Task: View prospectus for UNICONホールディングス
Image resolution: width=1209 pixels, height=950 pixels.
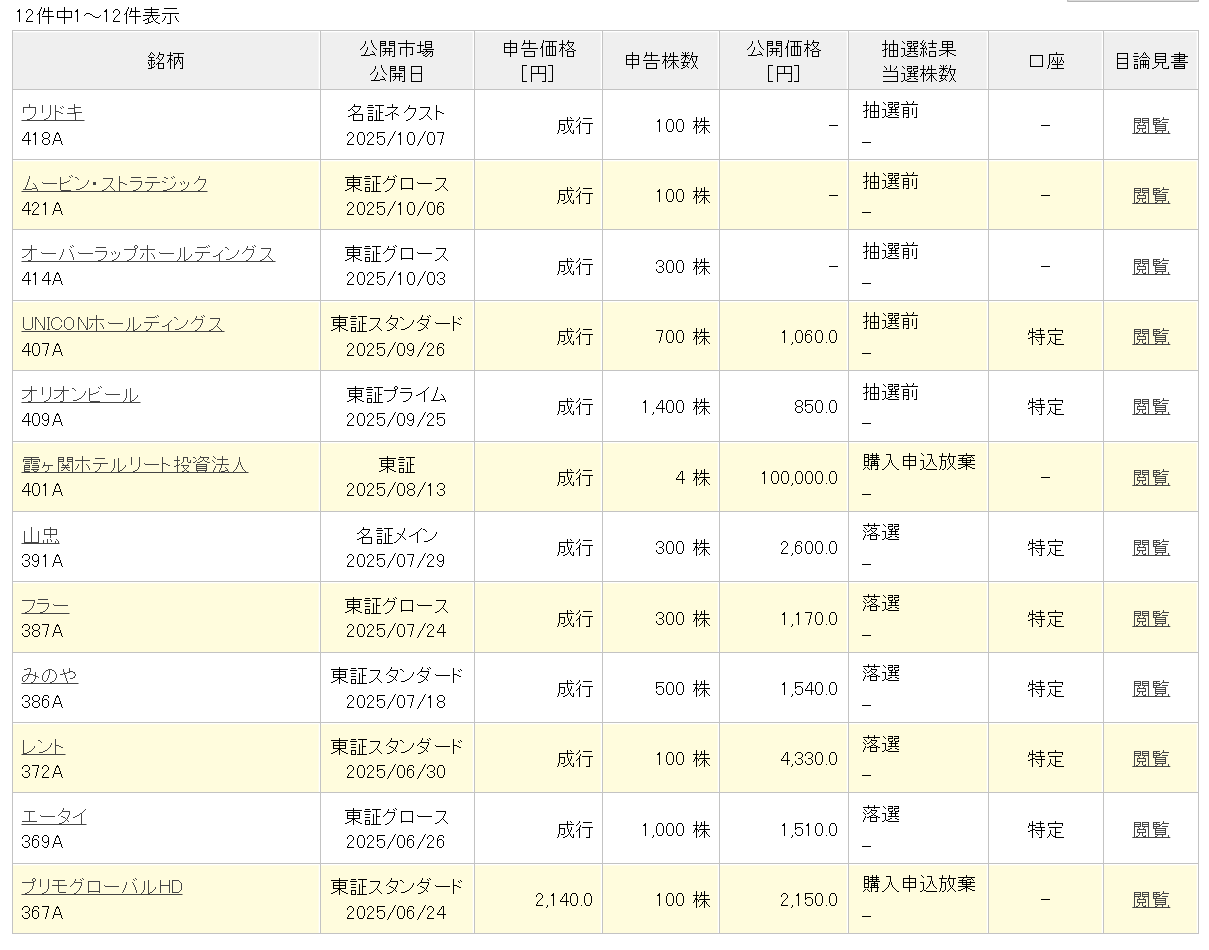Action: click(x=1150, y=337)
